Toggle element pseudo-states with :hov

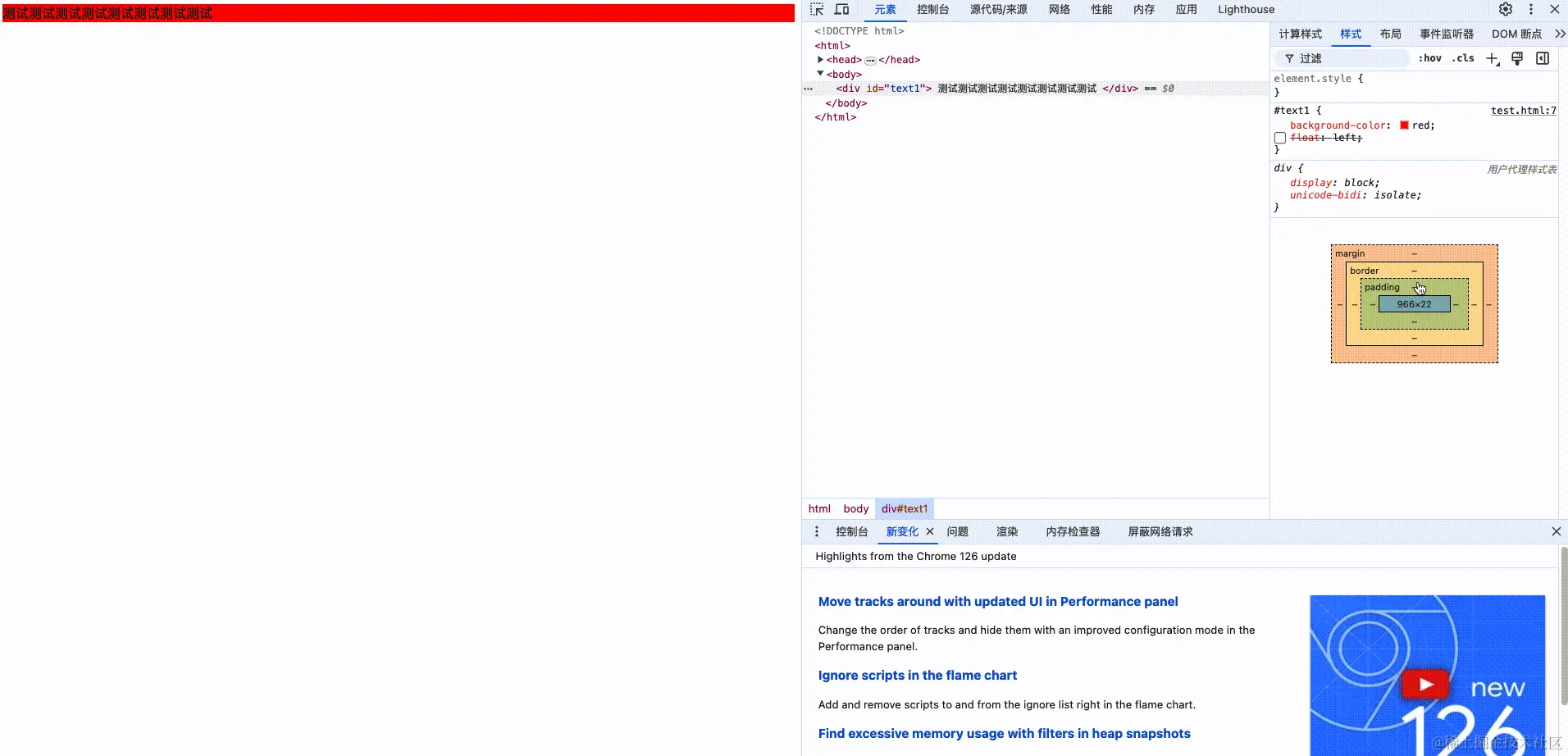pos(1430,58)
